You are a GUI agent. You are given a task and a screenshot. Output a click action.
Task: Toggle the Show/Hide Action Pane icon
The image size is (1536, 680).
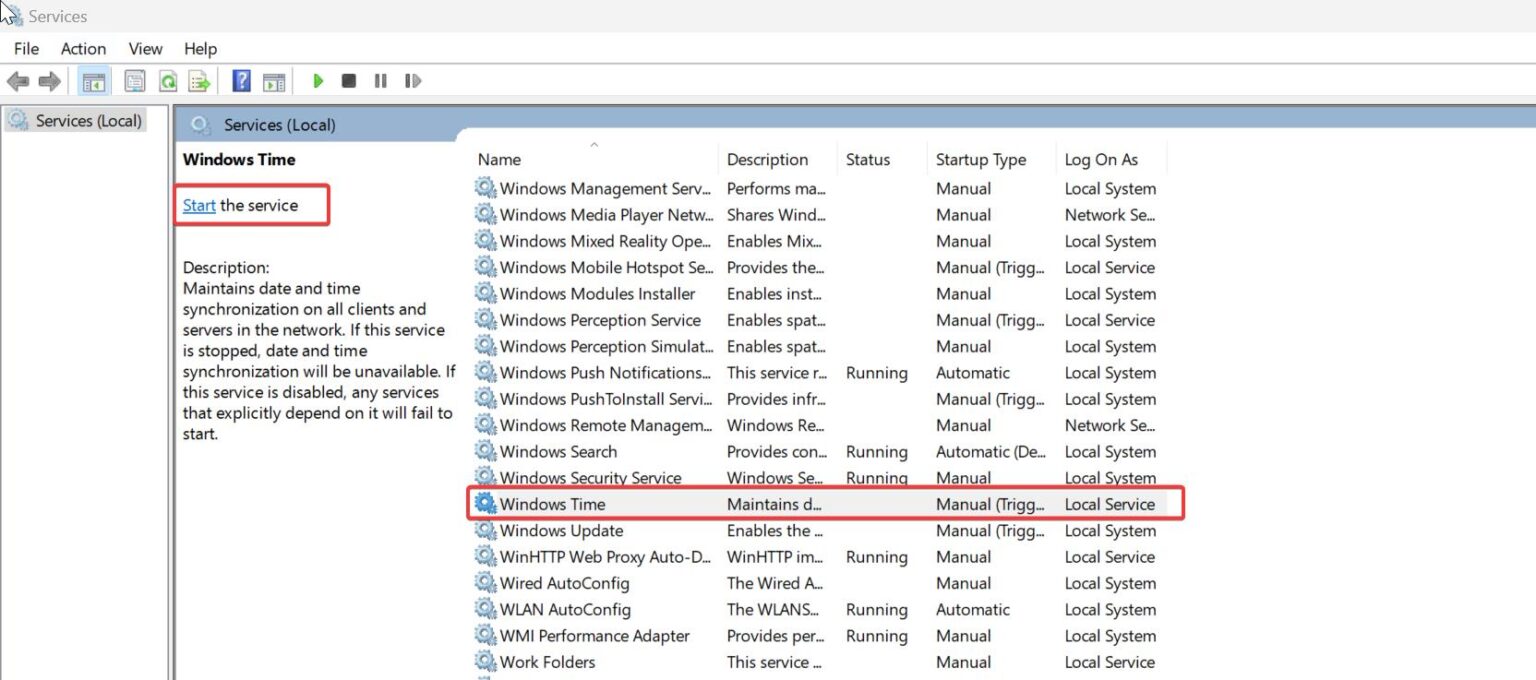point(274,81)
